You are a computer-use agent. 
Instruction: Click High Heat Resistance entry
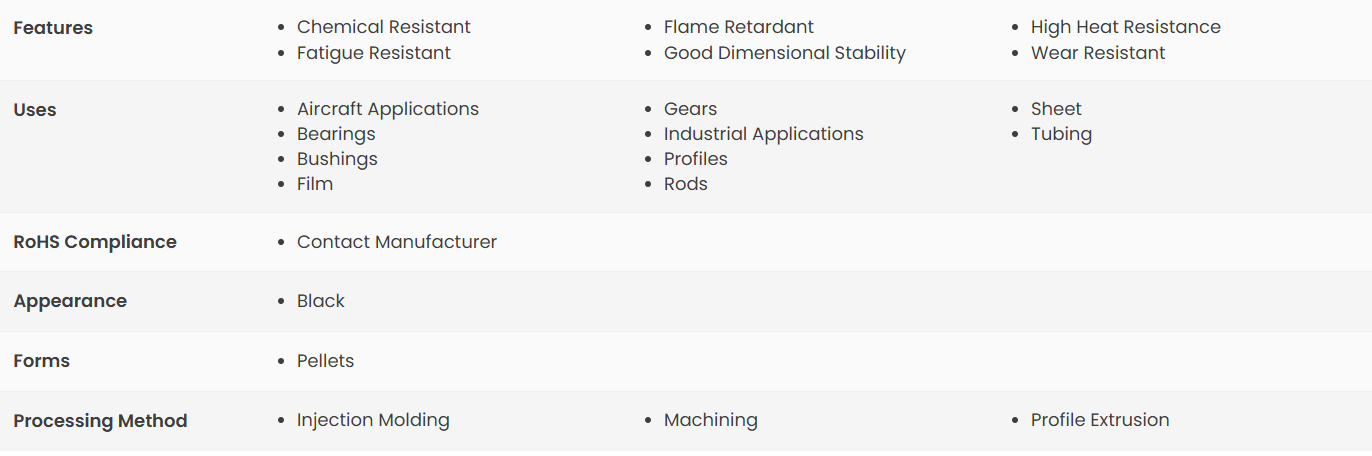[1126, 27]
